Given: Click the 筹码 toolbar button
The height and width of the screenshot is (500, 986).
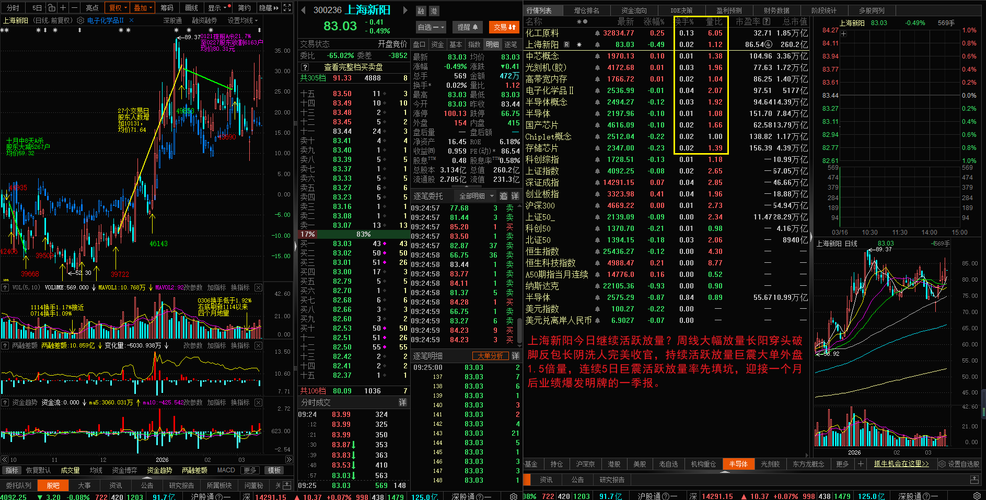Looking at the screenshot, I should [x=167, y=8].
